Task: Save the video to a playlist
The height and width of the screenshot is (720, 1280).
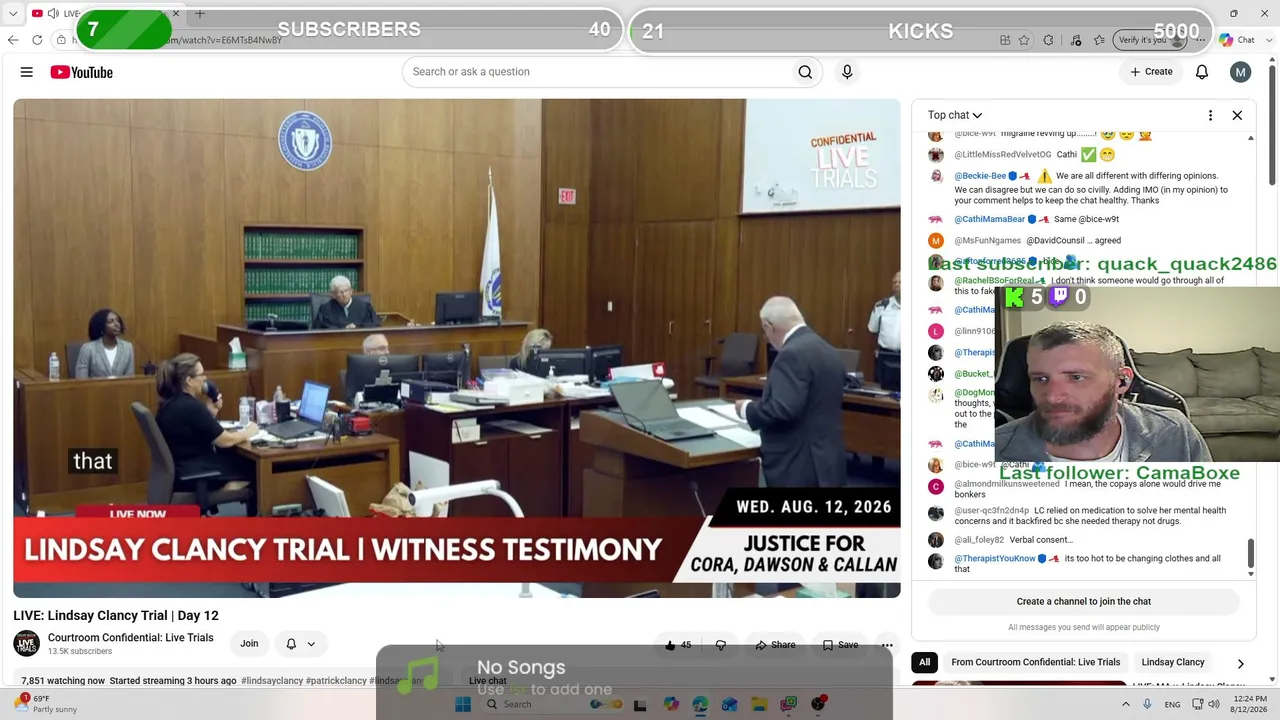Action: point(840,645)
